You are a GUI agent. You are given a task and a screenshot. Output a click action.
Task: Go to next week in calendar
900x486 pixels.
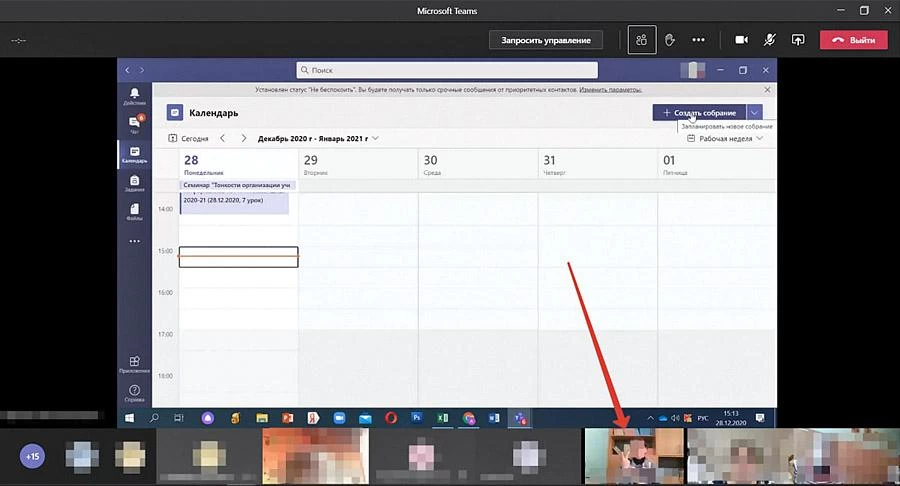[244, 138]
